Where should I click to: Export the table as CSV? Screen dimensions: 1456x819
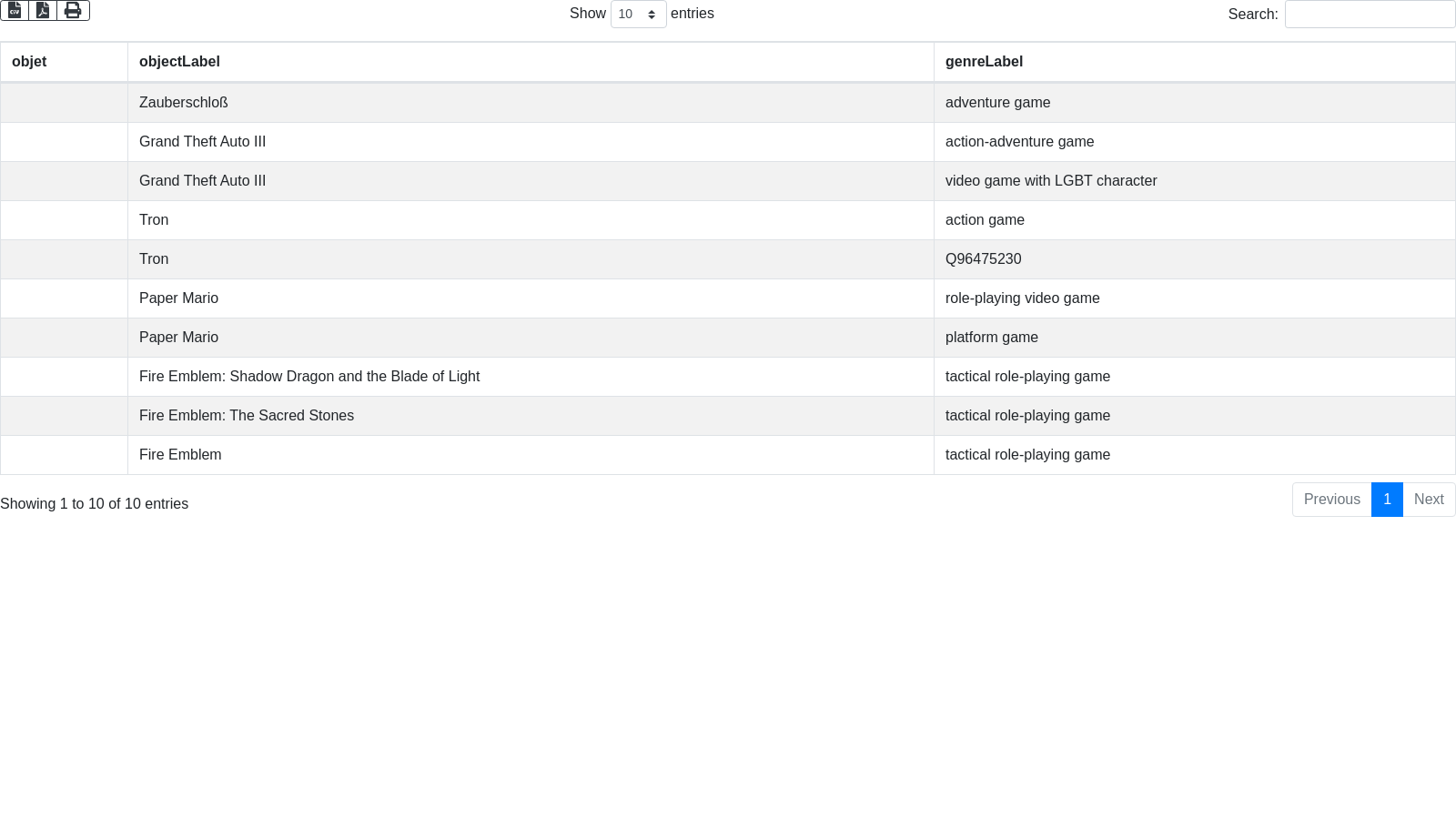[15, 10]
